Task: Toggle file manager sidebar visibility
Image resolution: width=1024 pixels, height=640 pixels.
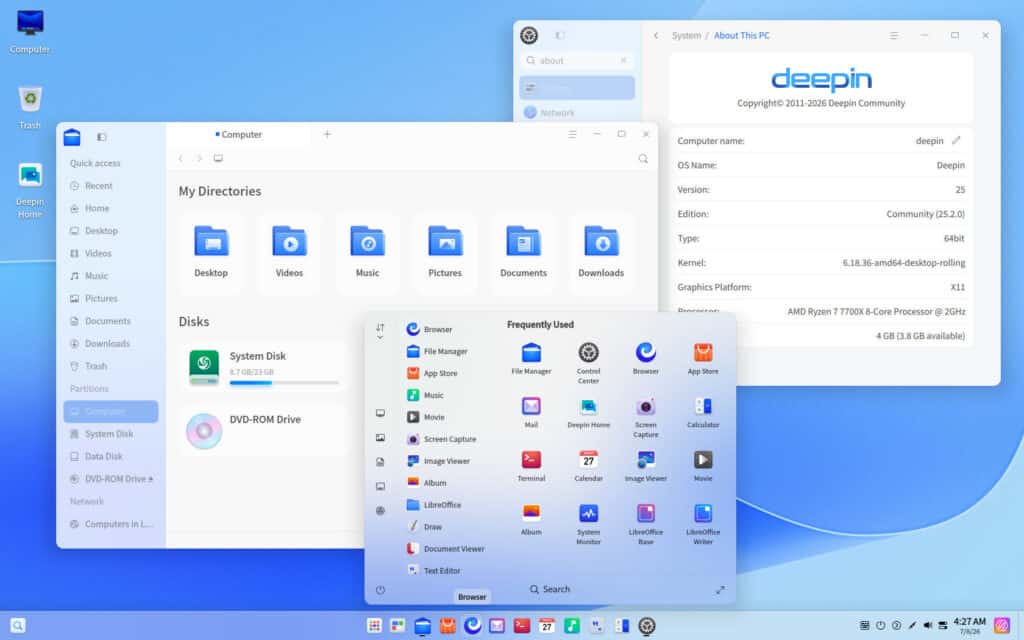Action: pos(101,137)
